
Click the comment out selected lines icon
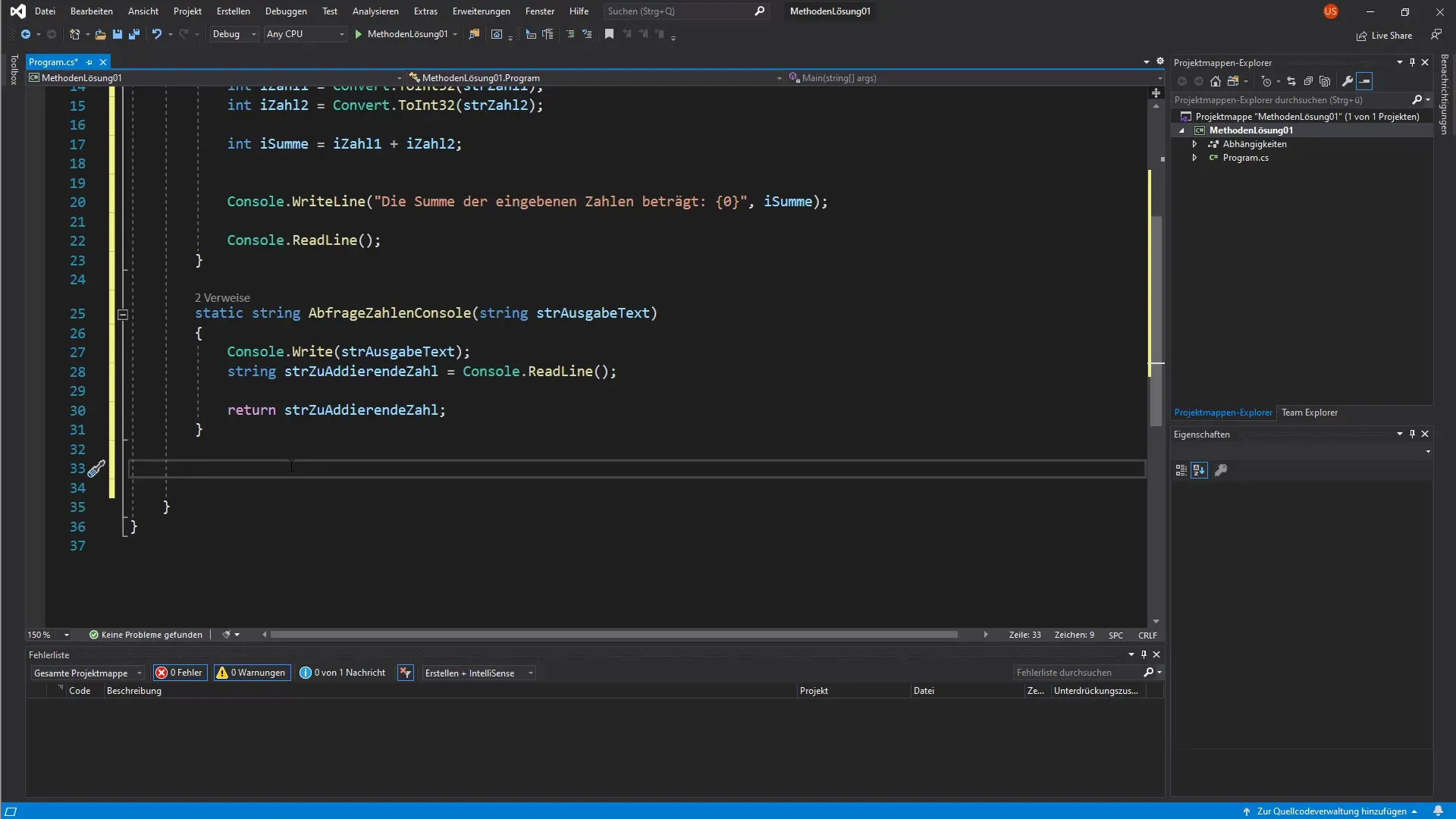(x=570, y=34)
